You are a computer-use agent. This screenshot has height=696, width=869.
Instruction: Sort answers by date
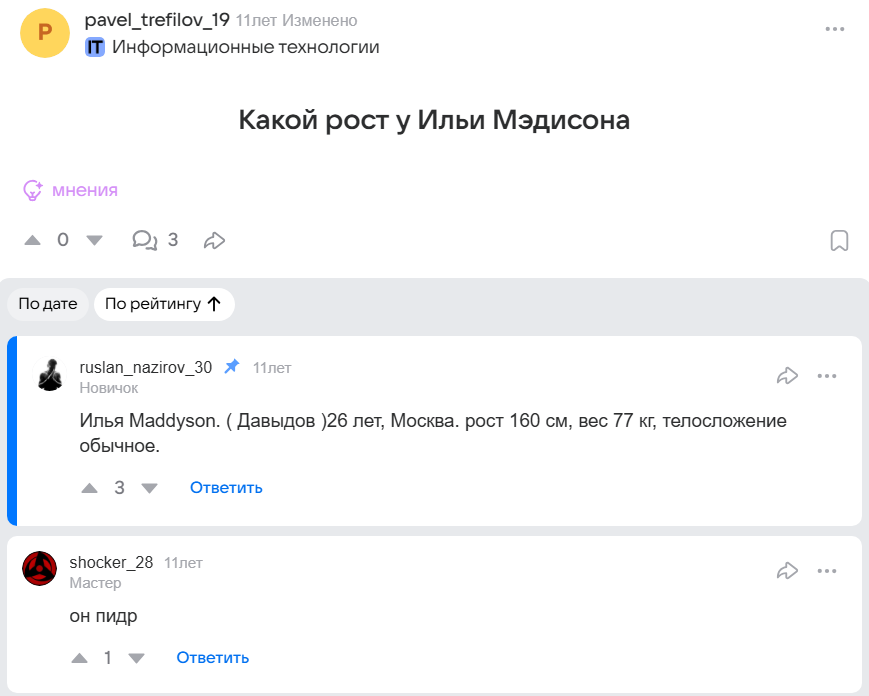click(48, 304)
